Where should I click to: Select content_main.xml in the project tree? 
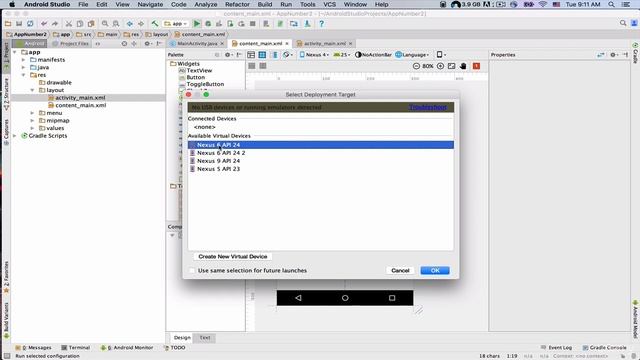point(80,105)
